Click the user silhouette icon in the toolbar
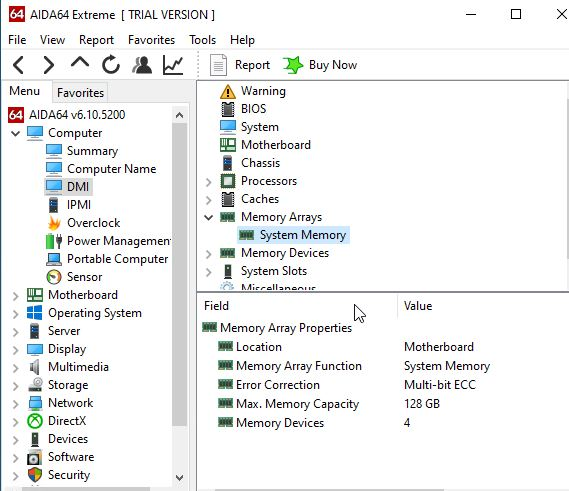 click(x=142, y=65)
